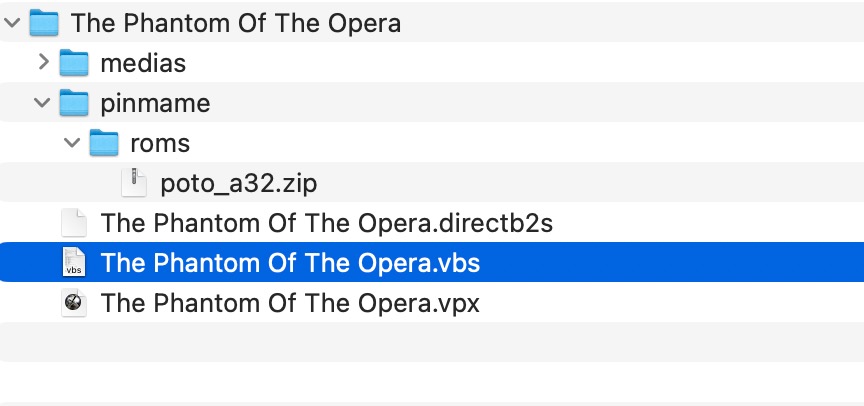Click the medias folder icon
The height and width of the screenshot is (406, 864).
(x=75, y=63)
